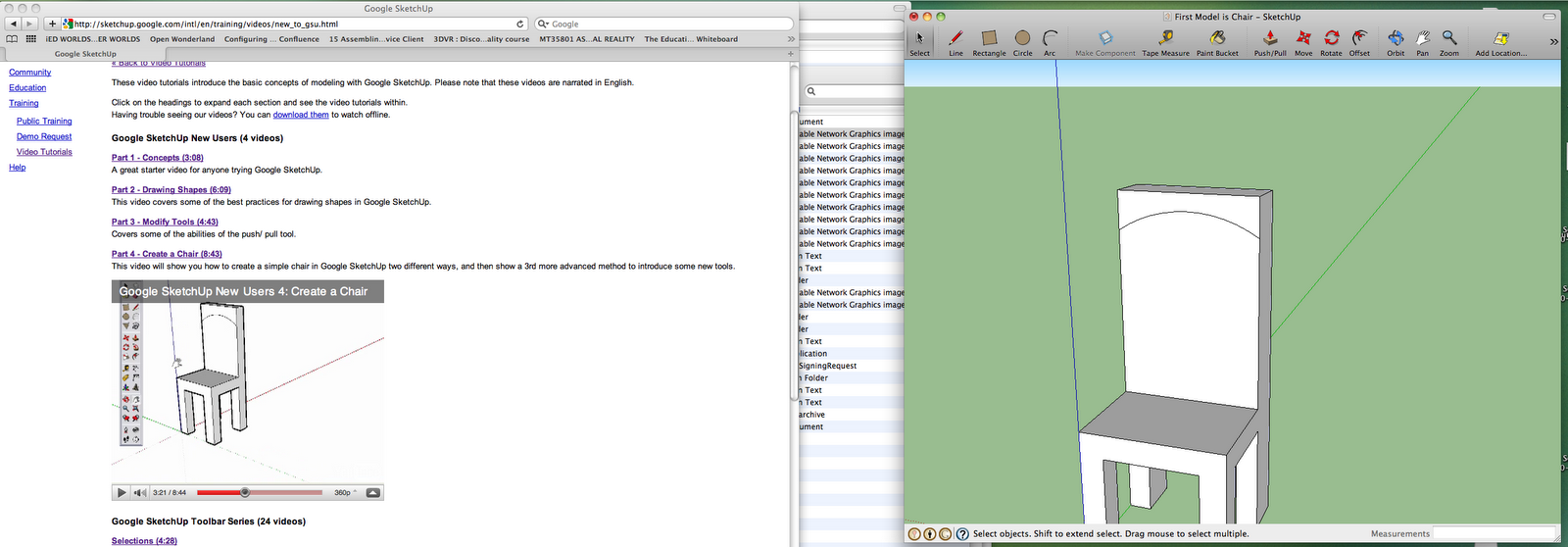The width and height of the screenshot is (1568, 547).
Task: Open the 'MT35801 AS...AL REALITY' bookmark
Action: 587,39
